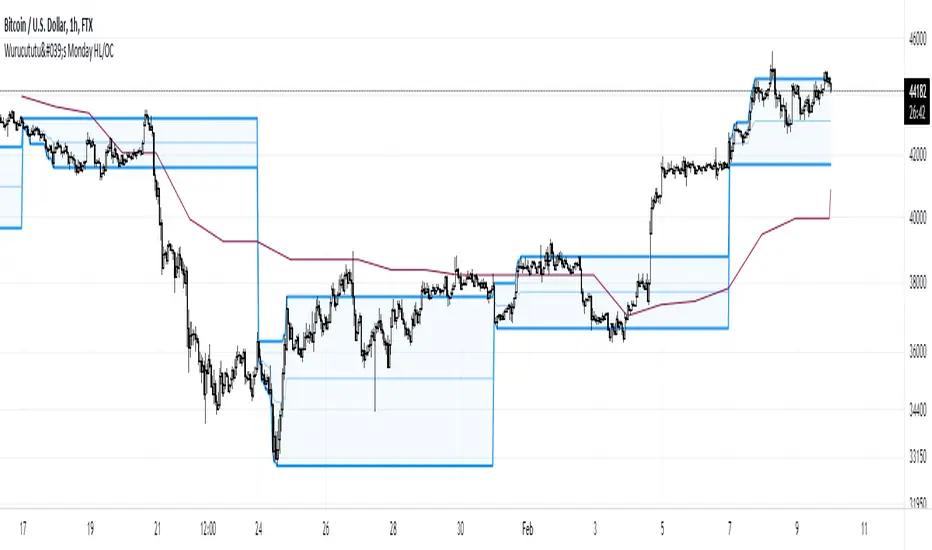Click the 46000 price axis label
This screenshot has height=550, width=932.
(x=916, y=37)
